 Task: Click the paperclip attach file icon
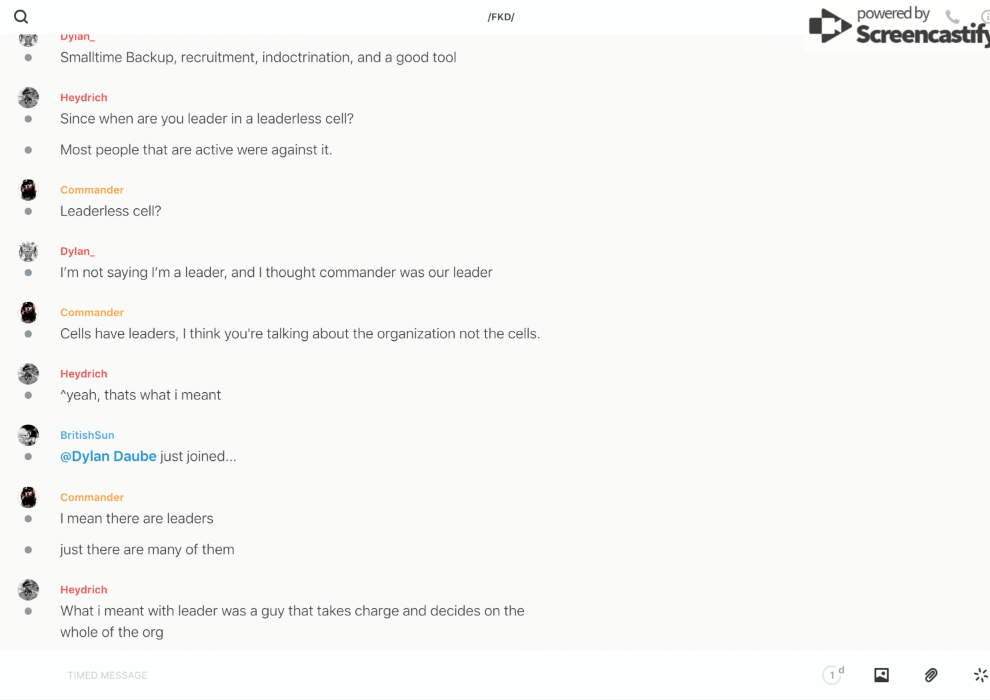(x=931, y=675)
